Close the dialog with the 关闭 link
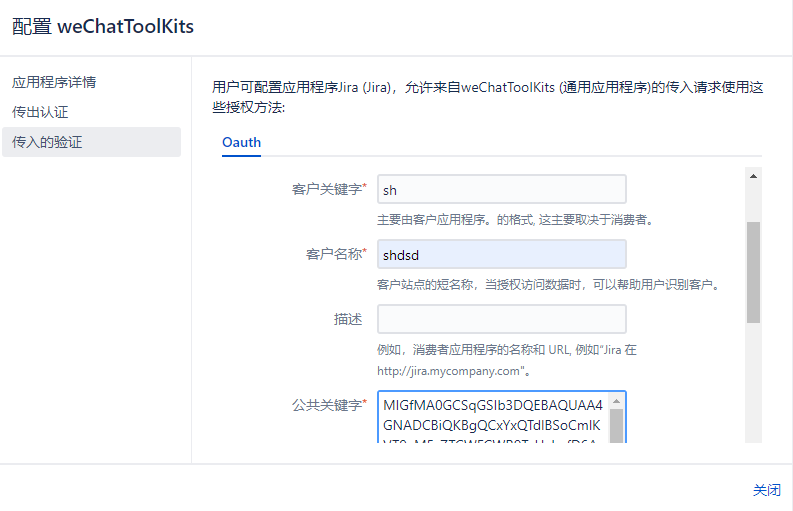This screenshot has height=511, width=793. 766,490
